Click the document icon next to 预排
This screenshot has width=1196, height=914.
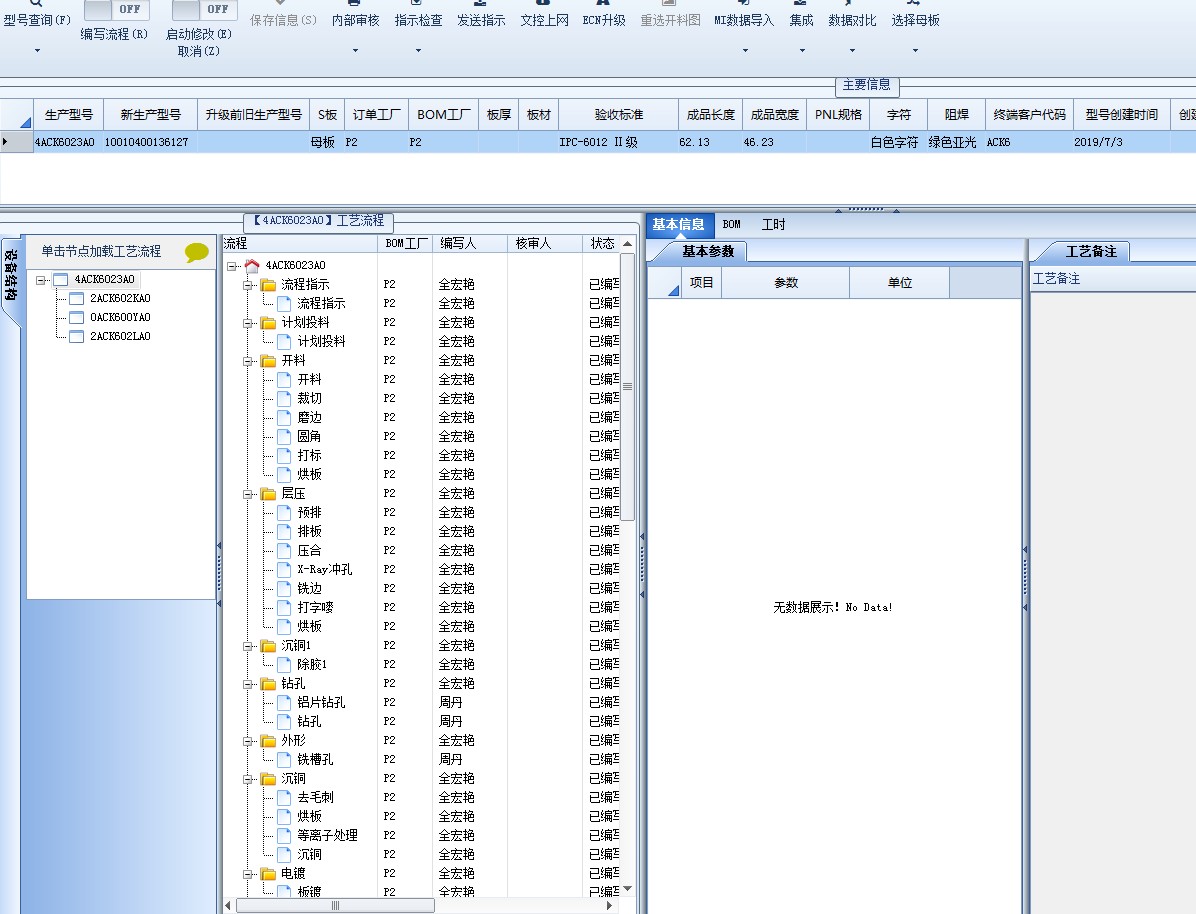coord(284,513)
